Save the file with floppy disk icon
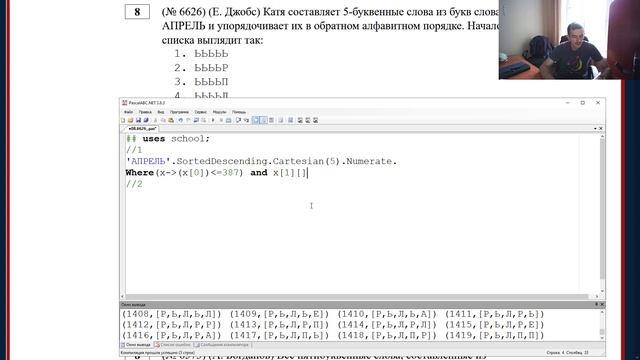The width and height of the screenshot is (640, 360). tap(138, 120)
